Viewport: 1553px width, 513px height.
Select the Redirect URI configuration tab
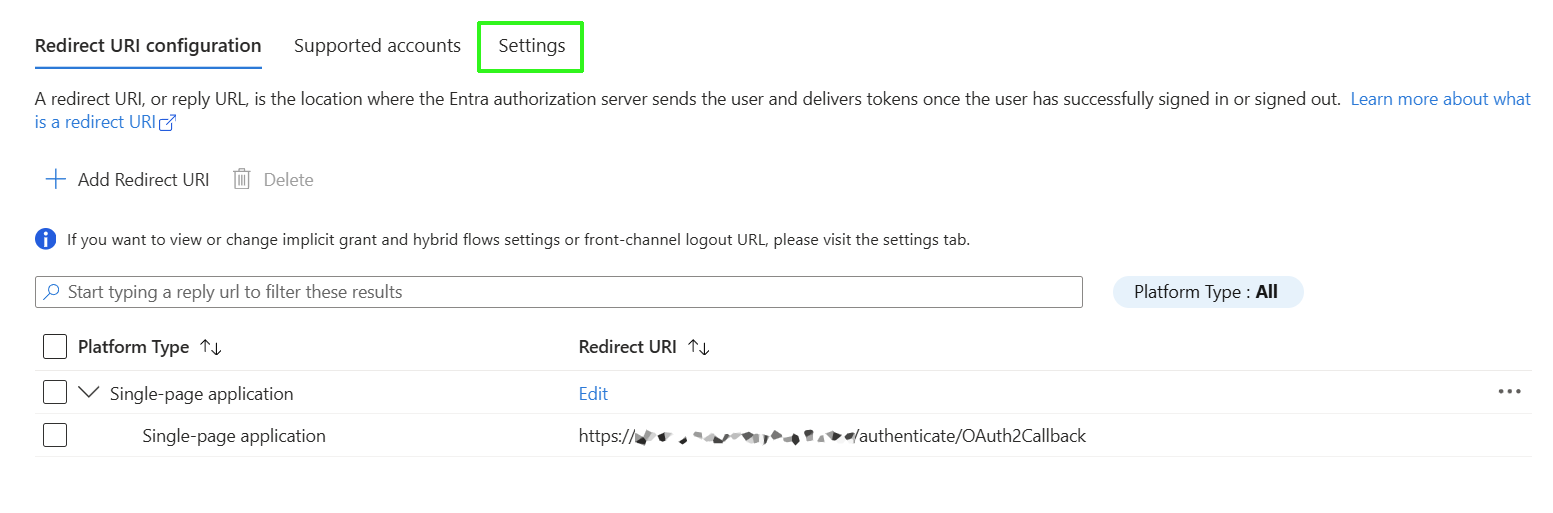point(148,46)
